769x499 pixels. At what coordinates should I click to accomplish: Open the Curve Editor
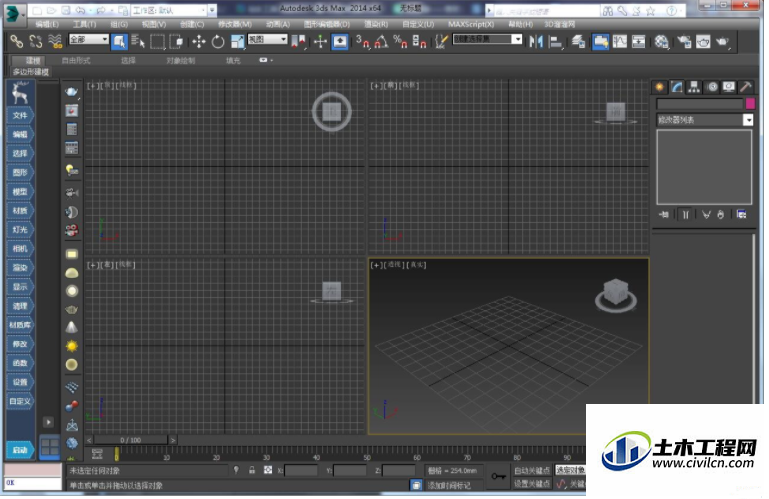tap(619, 42)
